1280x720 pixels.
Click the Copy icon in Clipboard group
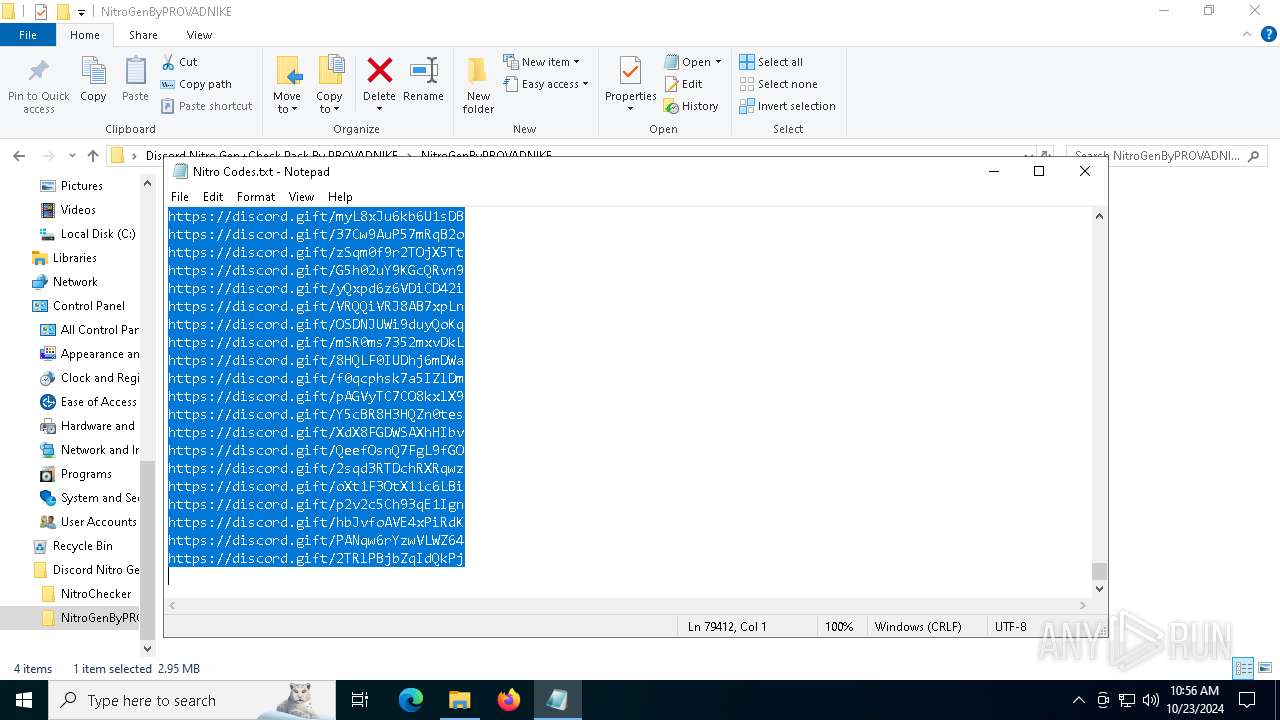pos(93,72)
